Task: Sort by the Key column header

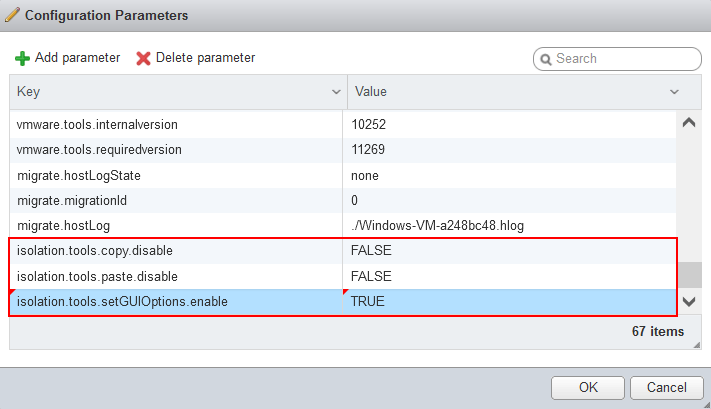Action: pyautogui.click(x=178, y=92)
